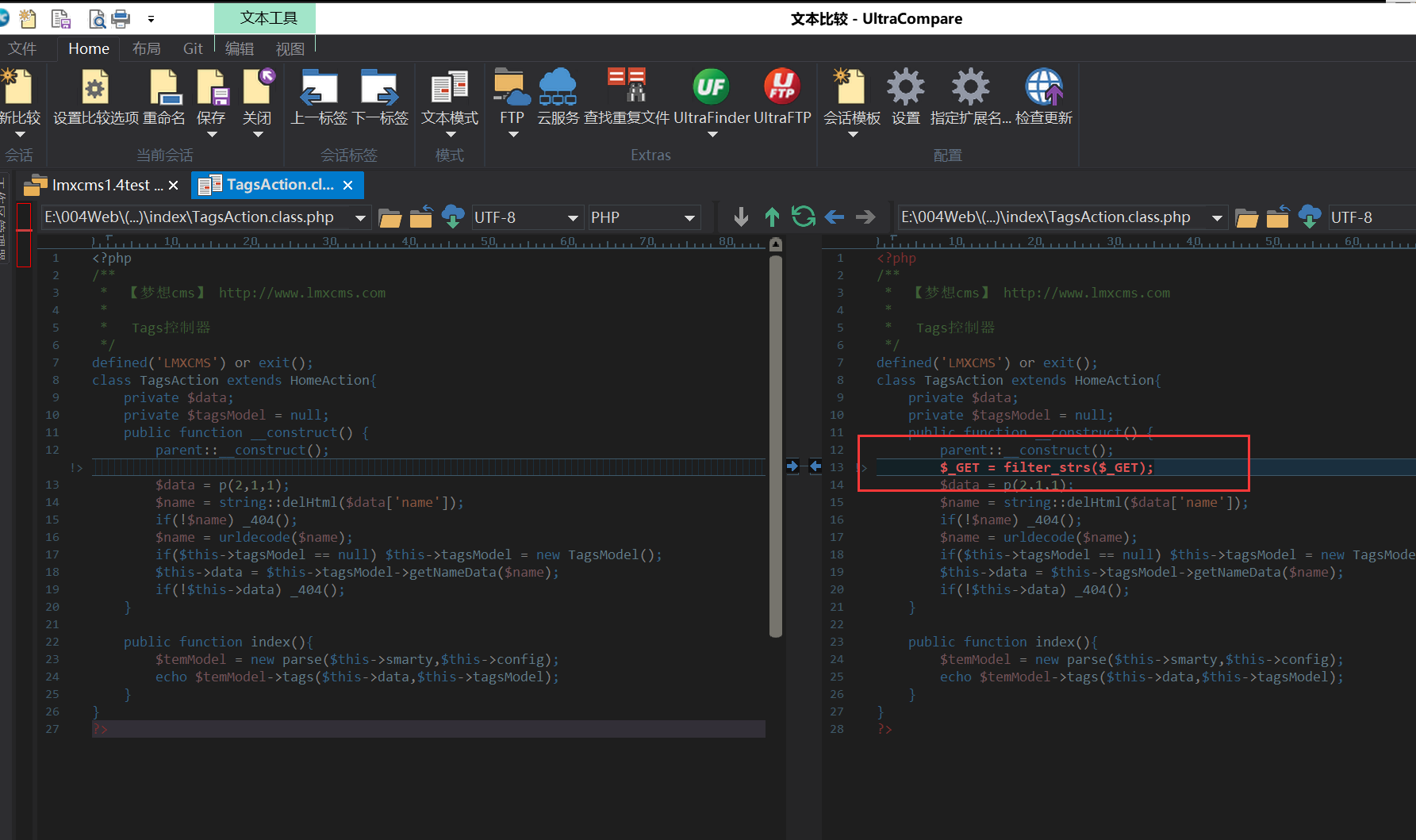Click the print preview icon in title bar

click(x=96, y=17)
